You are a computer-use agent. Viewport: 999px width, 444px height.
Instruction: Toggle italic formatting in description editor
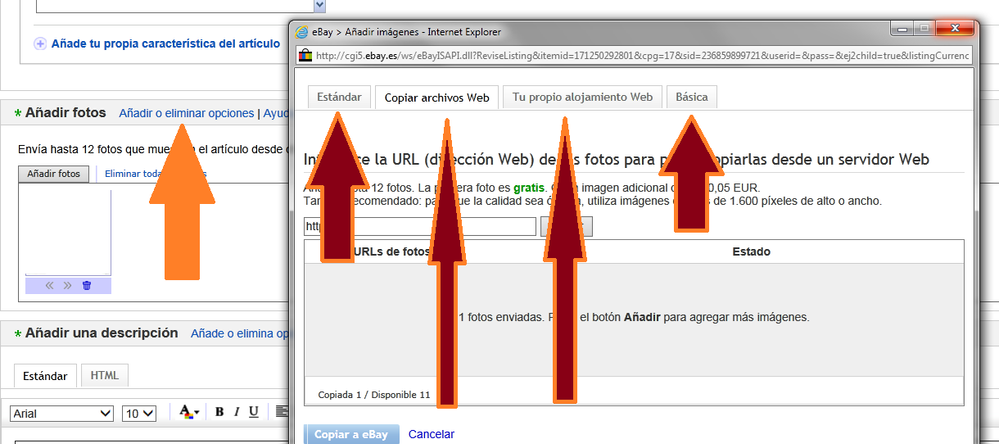click(x=236, y=412)
